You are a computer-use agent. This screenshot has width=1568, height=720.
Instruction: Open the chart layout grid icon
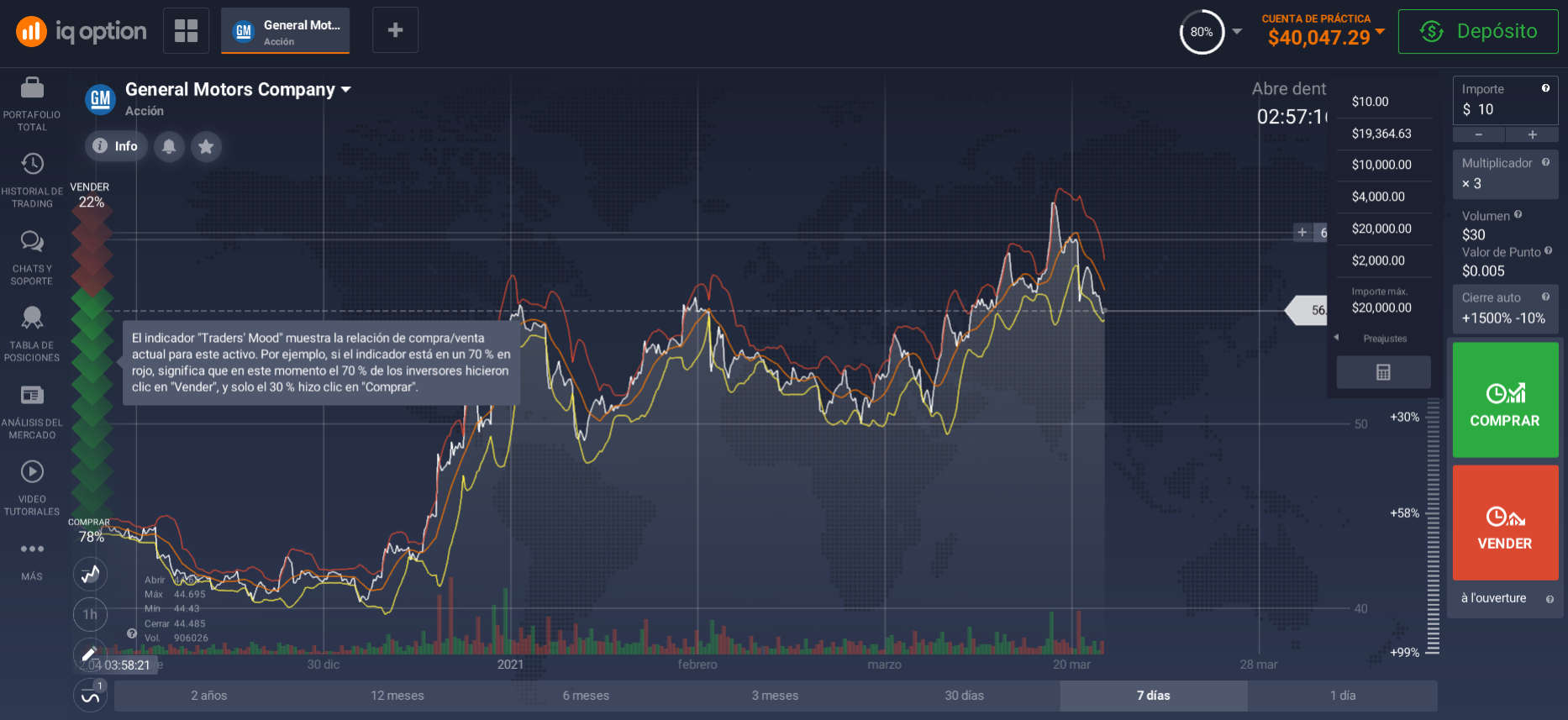click(x=186, y=30)
